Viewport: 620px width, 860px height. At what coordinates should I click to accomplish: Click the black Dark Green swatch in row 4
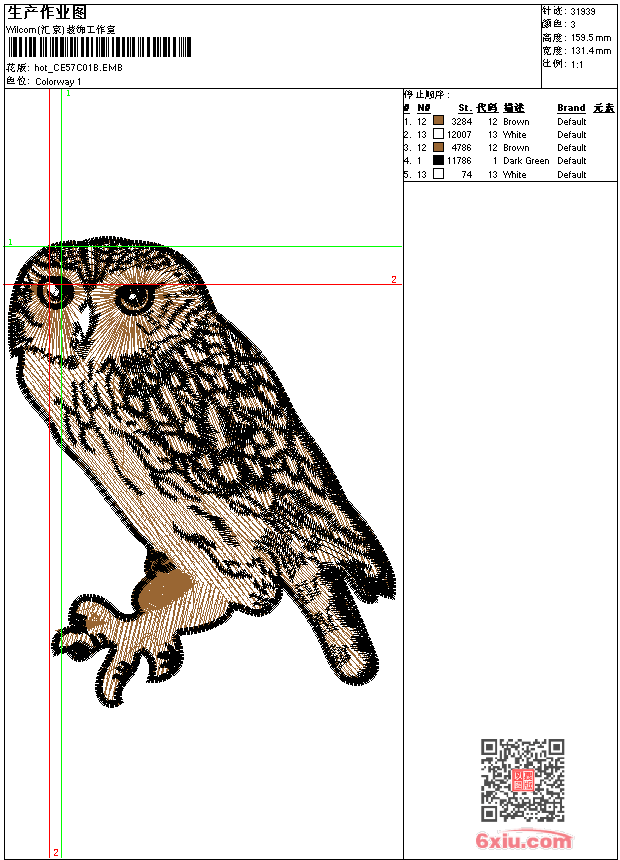click(438, 160)
